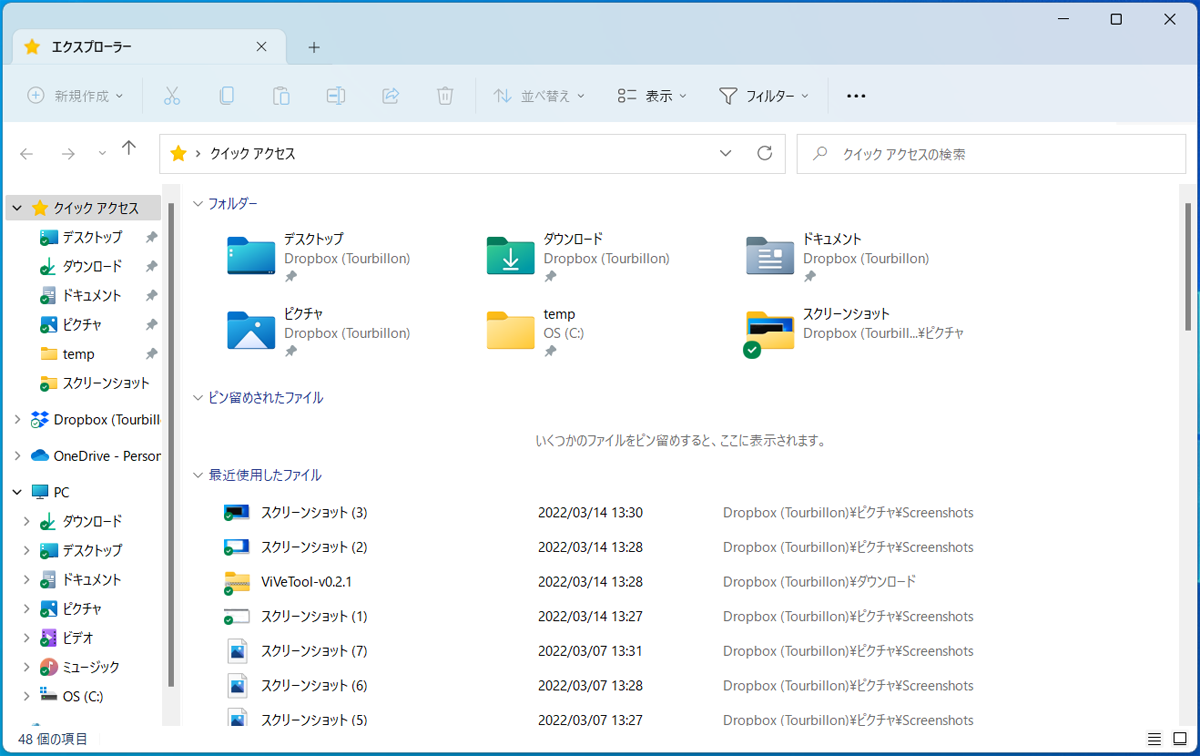The width and height of the screenshot is (1200, 756).
Task: Click the Cut scissors icon in toolbar
Action: [171, 96]
